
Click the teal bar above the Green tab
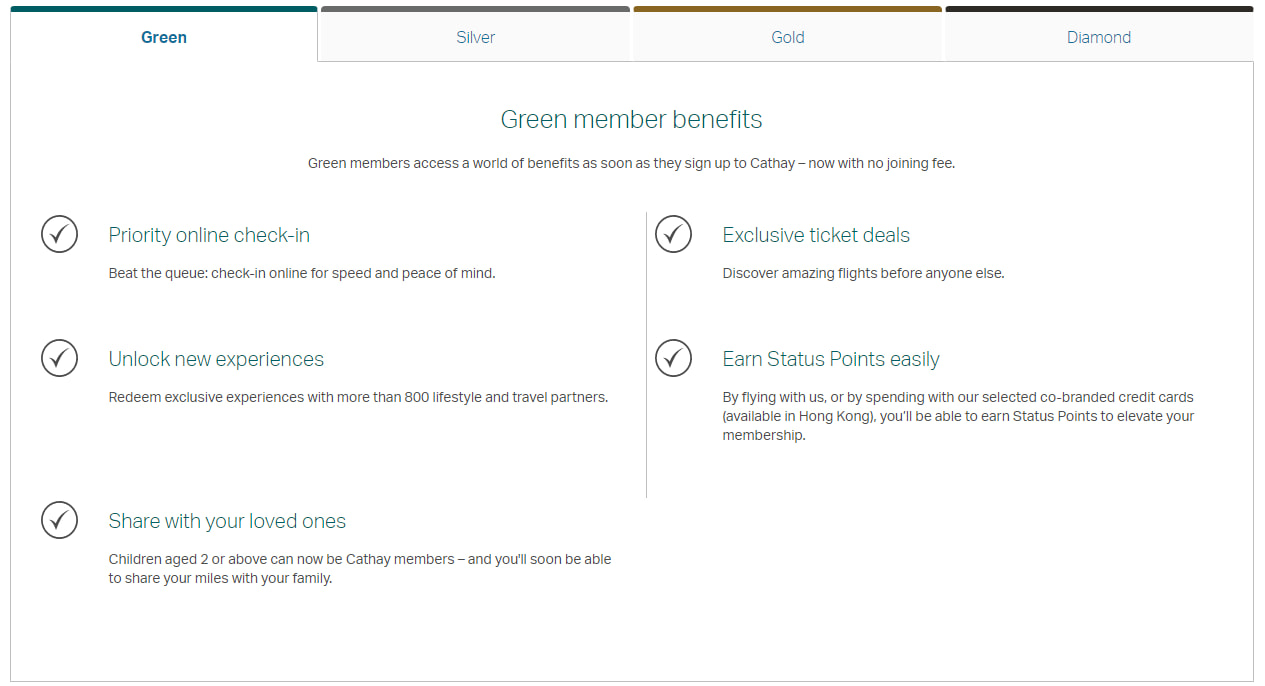tap(163, 7)
